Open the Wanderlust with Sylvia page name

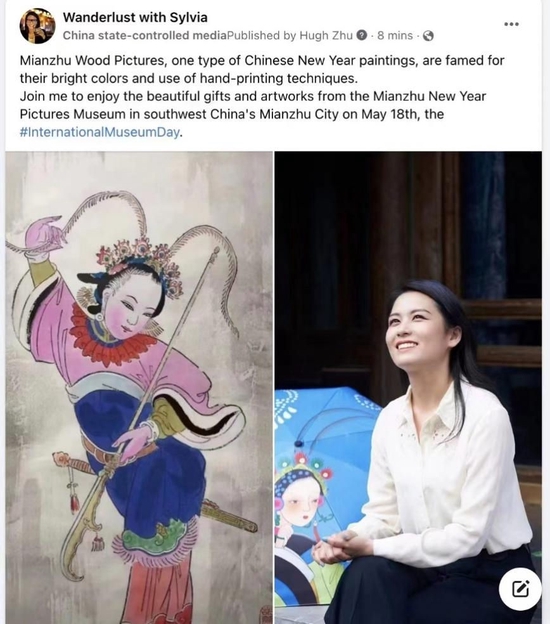coord(135,18)
